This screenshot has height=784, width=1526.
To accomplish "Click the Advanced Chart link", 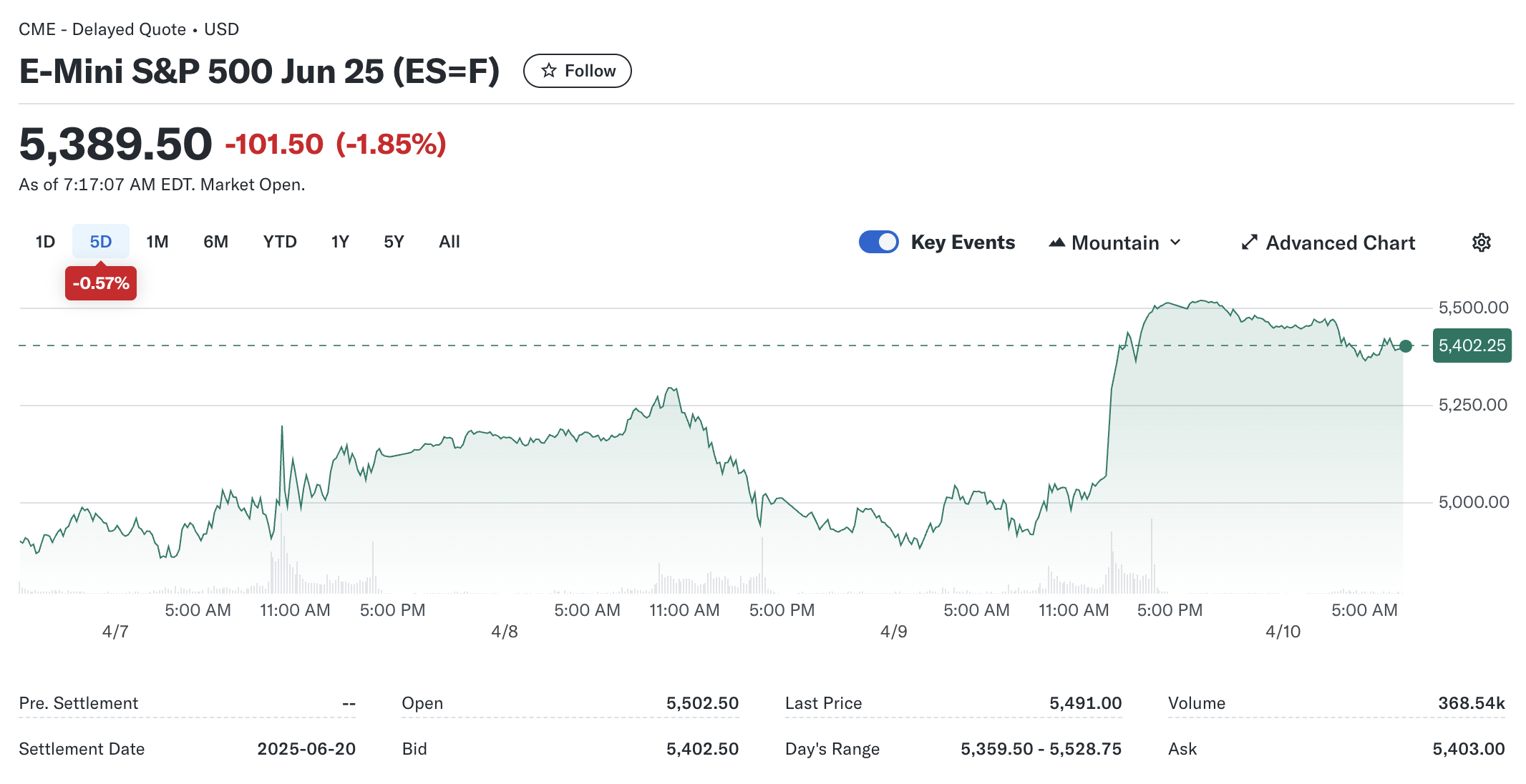I will click(1340, 242).
